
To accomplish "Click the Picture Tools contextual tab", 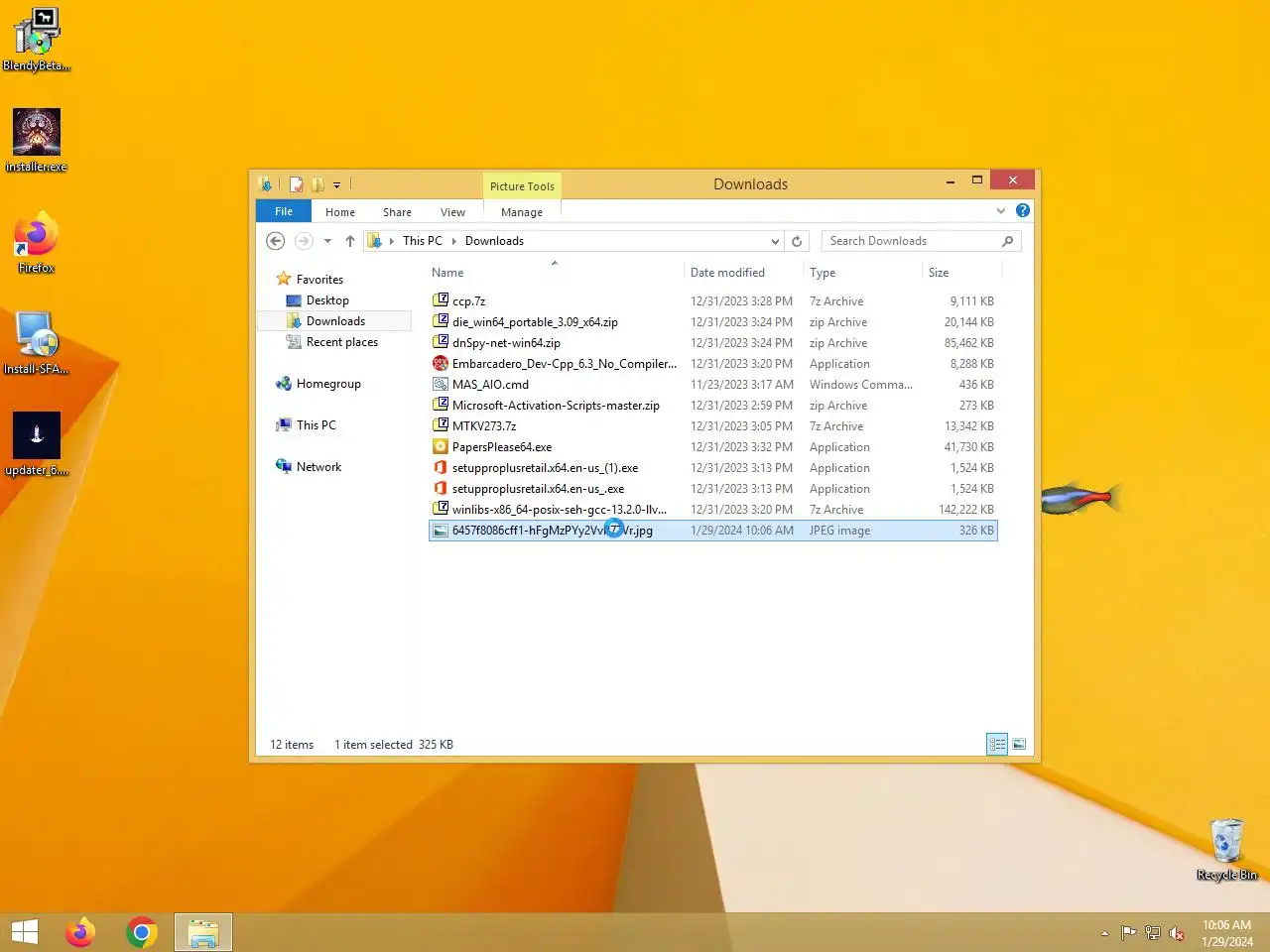I will click(x=522, y=186).
